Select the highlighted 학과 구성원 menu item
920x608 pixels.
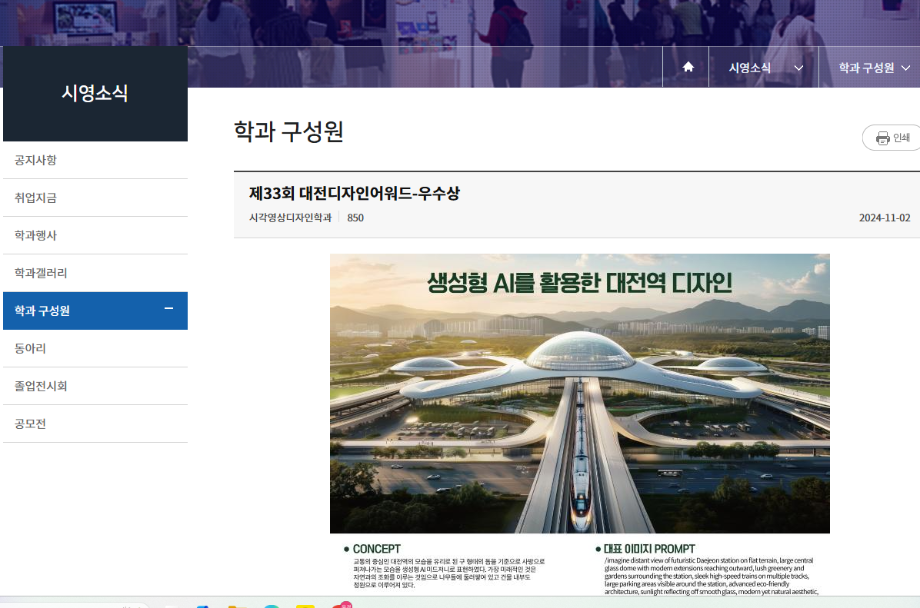(x=42, y=311)
